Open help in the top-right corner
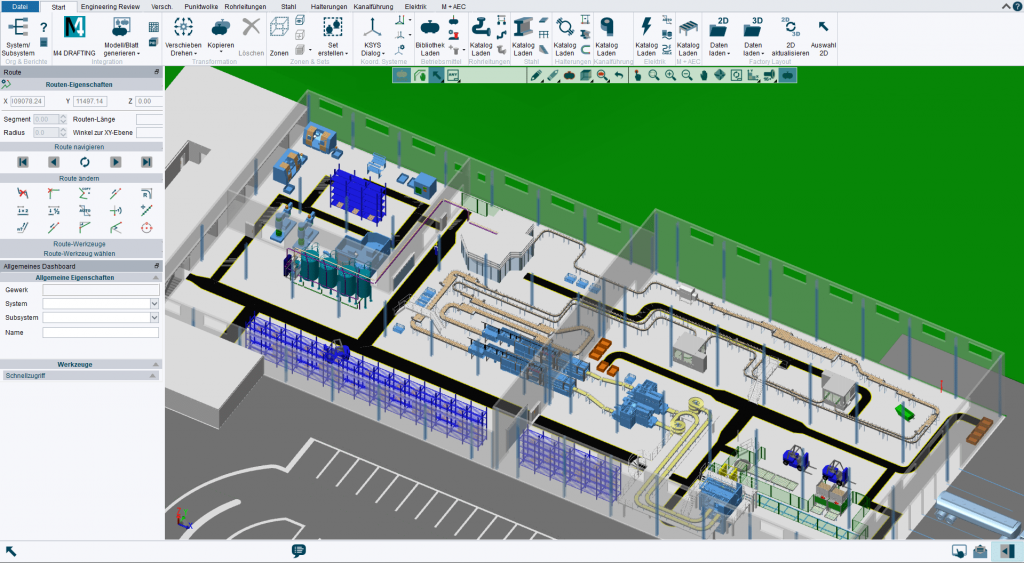 [1017, 6]
